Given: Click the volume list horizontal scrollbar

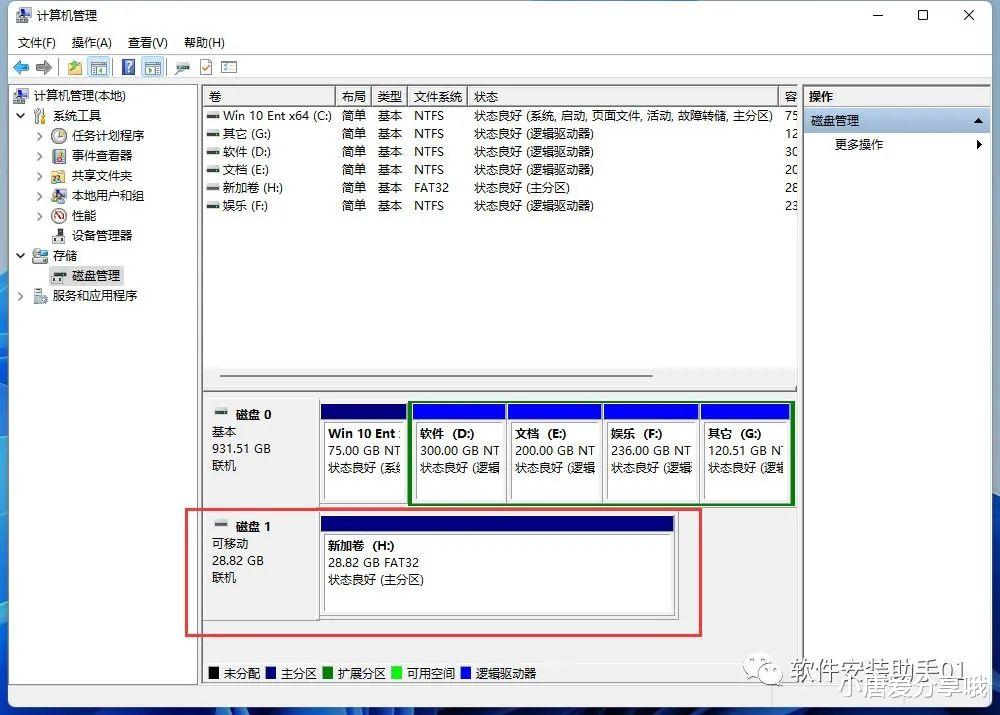Looking at the screenshot, I should click(436, 376).
